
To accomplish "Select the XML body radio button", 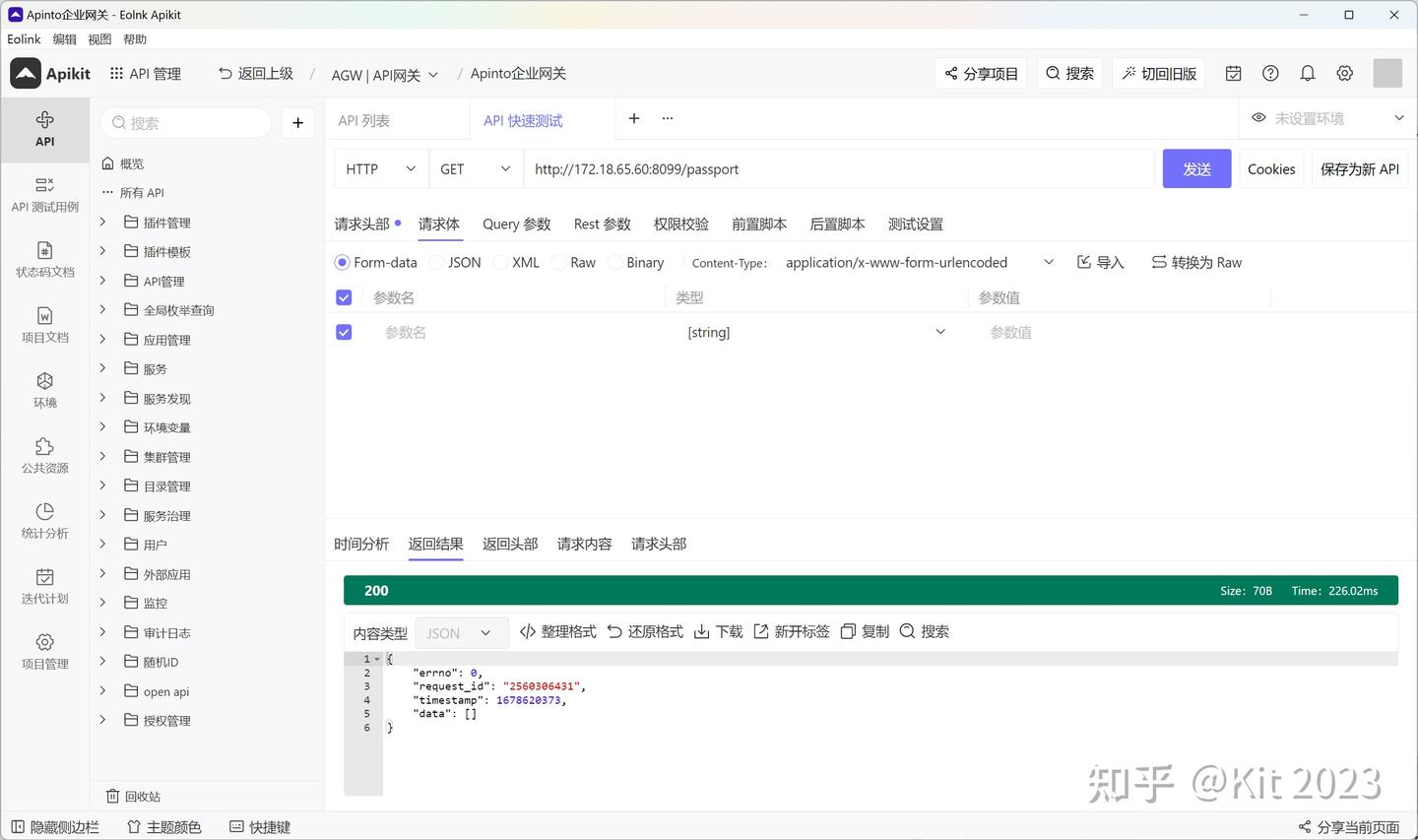I will [x=501, y=263].
